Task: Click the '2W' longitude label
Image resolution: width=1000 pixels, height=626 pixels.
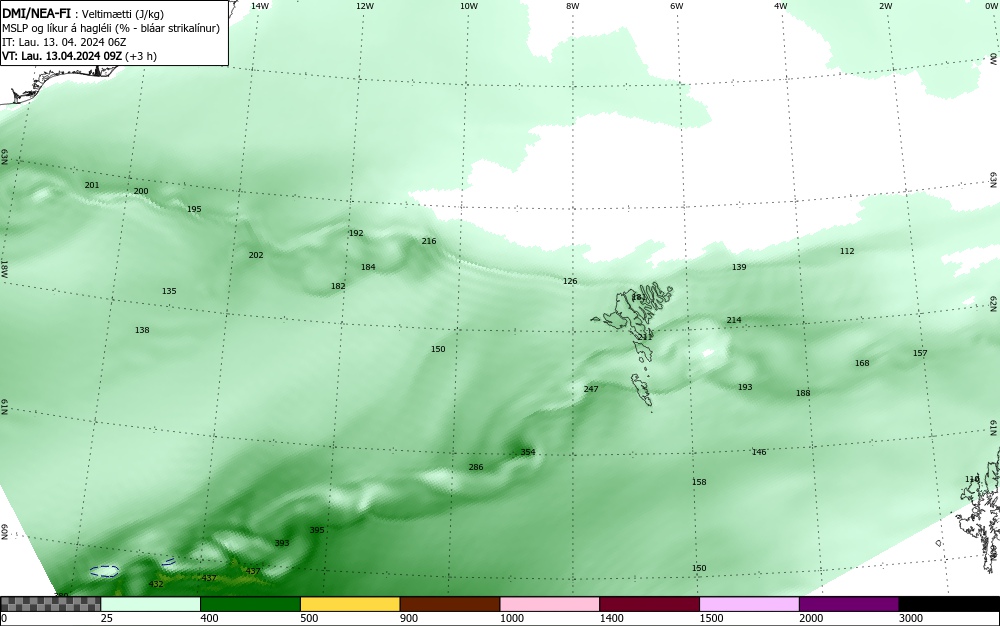Action: pyautogui.click(x=885, y=6)
